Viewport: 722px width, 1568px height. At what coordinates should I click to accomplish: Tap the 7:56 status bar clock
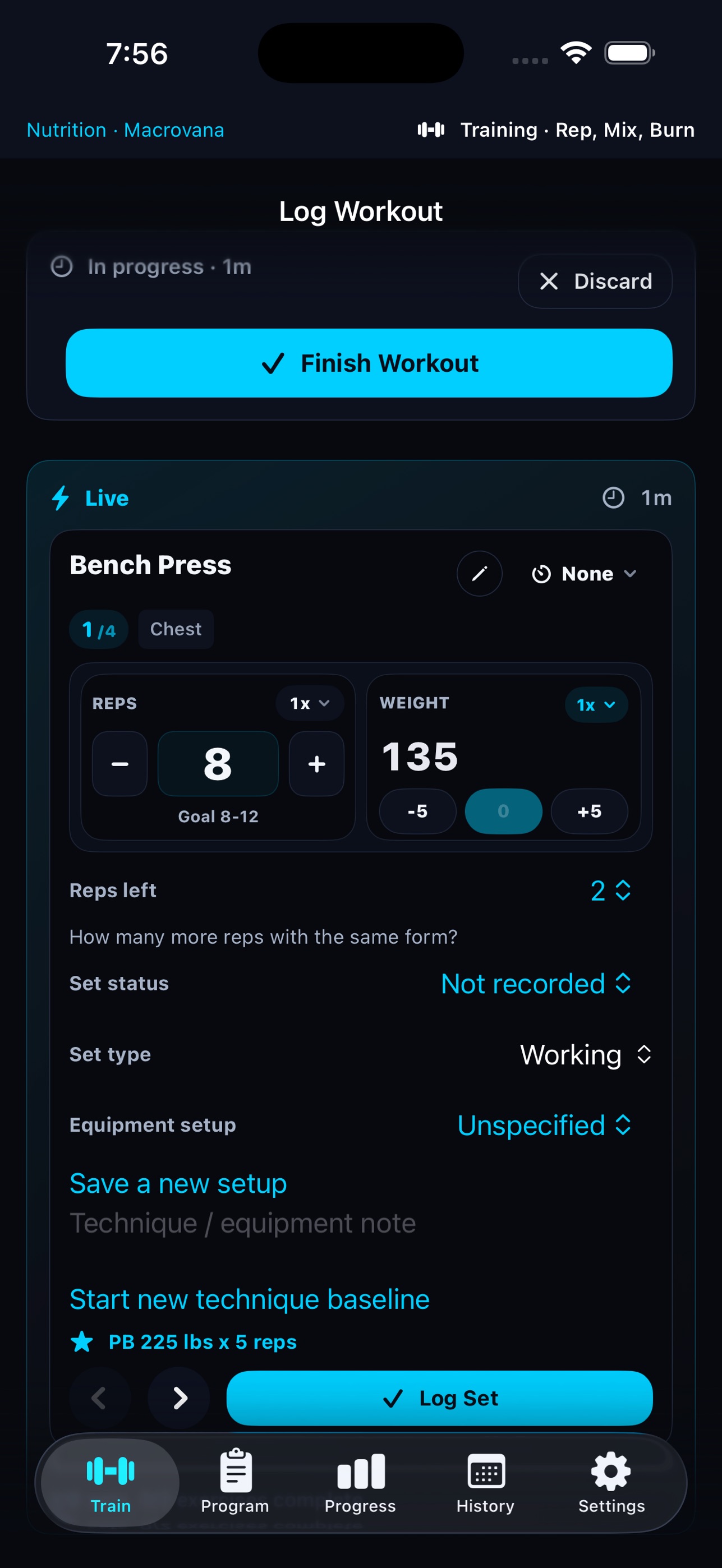(x=137, y=54)
